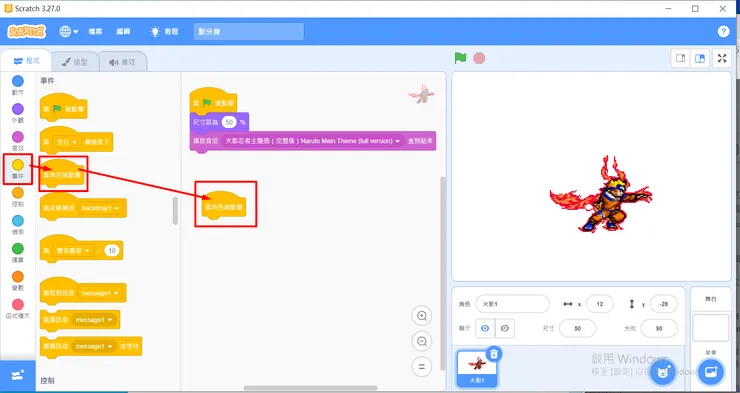Click the project title input field
Screen dimensions: 740x393
point(249,32)
